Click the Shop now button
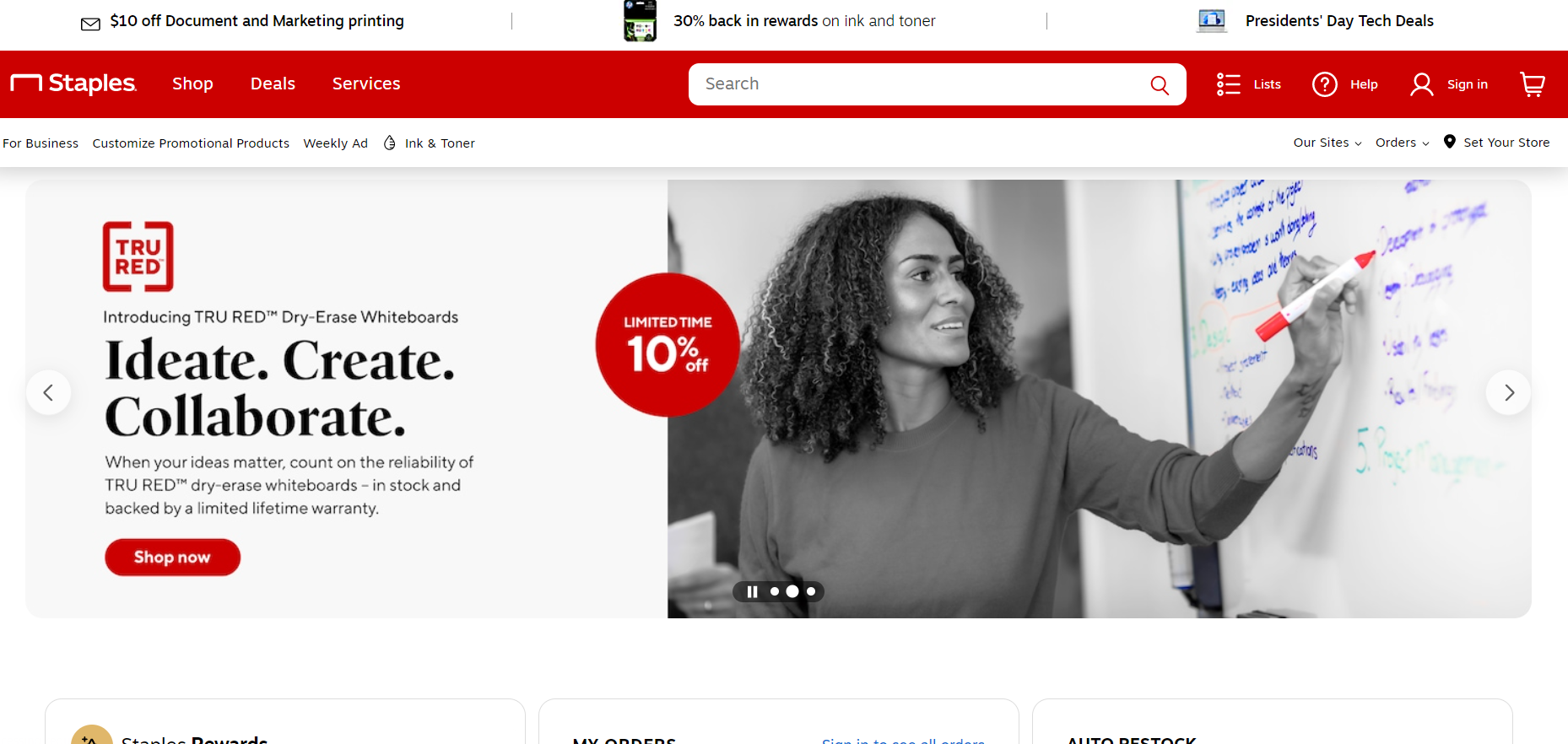 pos(172,557)
